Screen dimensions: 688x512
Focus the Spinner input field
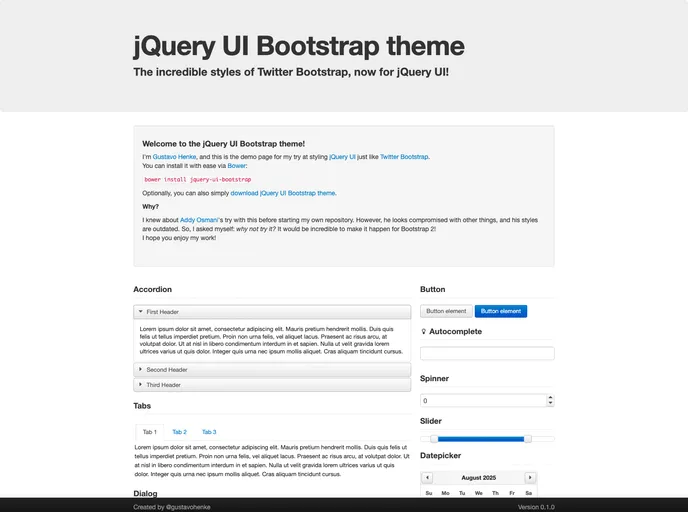483,401
